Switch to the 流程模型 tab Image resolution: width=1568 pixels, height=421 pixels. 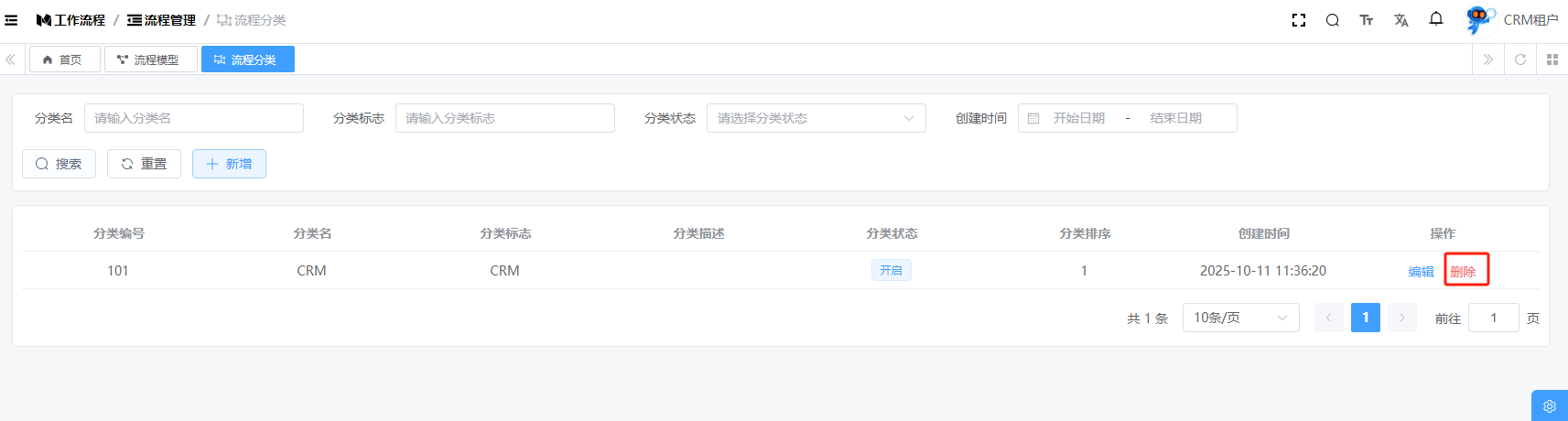(x=150, y=59)
